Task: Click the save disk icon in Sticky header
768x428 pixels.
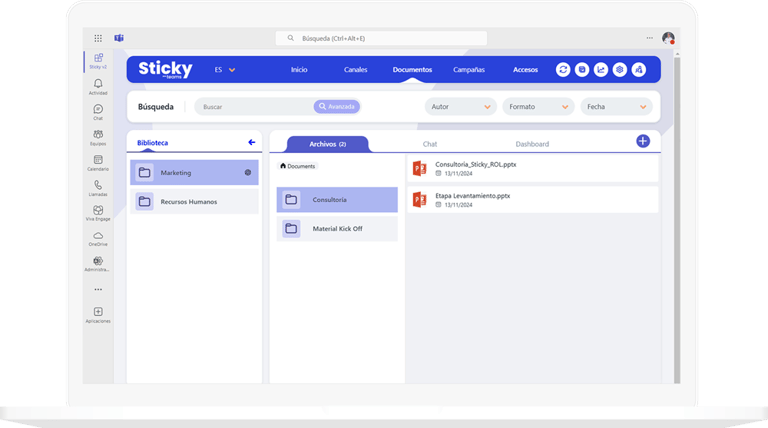Action: (x=582, y=70)
